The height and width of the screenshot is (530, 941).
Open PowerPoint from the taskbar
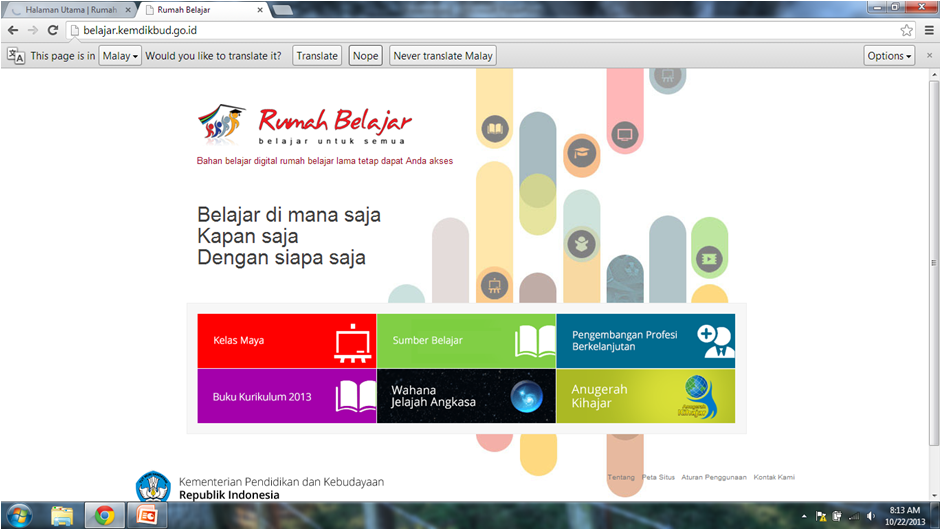tap(146, 516)
